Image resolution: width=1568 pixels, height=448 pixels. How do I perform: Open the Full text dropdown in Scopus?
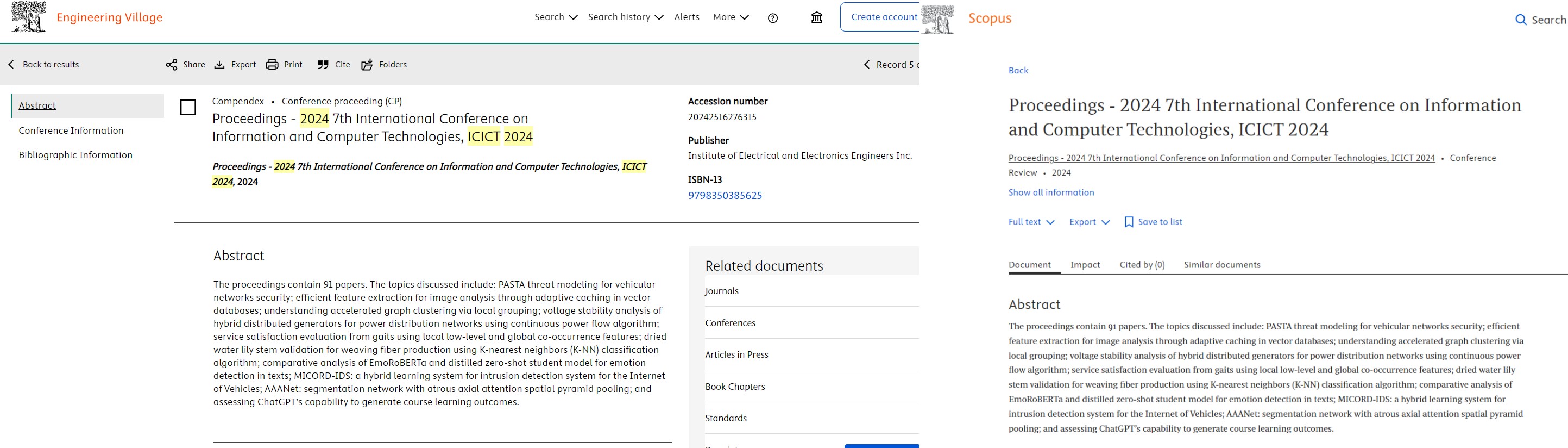pyautogui.click(x=1031, y=222)
